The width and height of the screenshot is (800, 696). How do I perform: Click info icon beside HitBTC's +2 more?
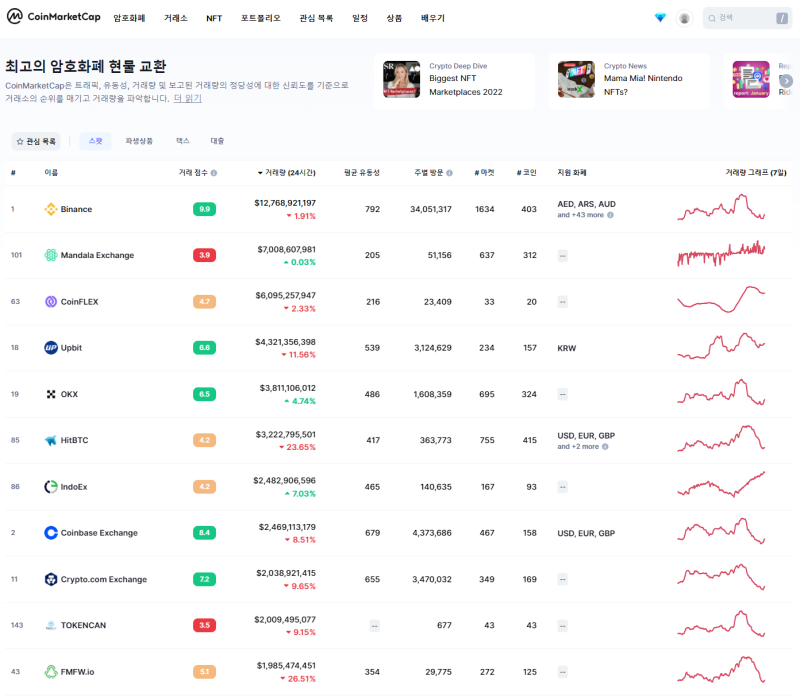[x=605, y=446]
